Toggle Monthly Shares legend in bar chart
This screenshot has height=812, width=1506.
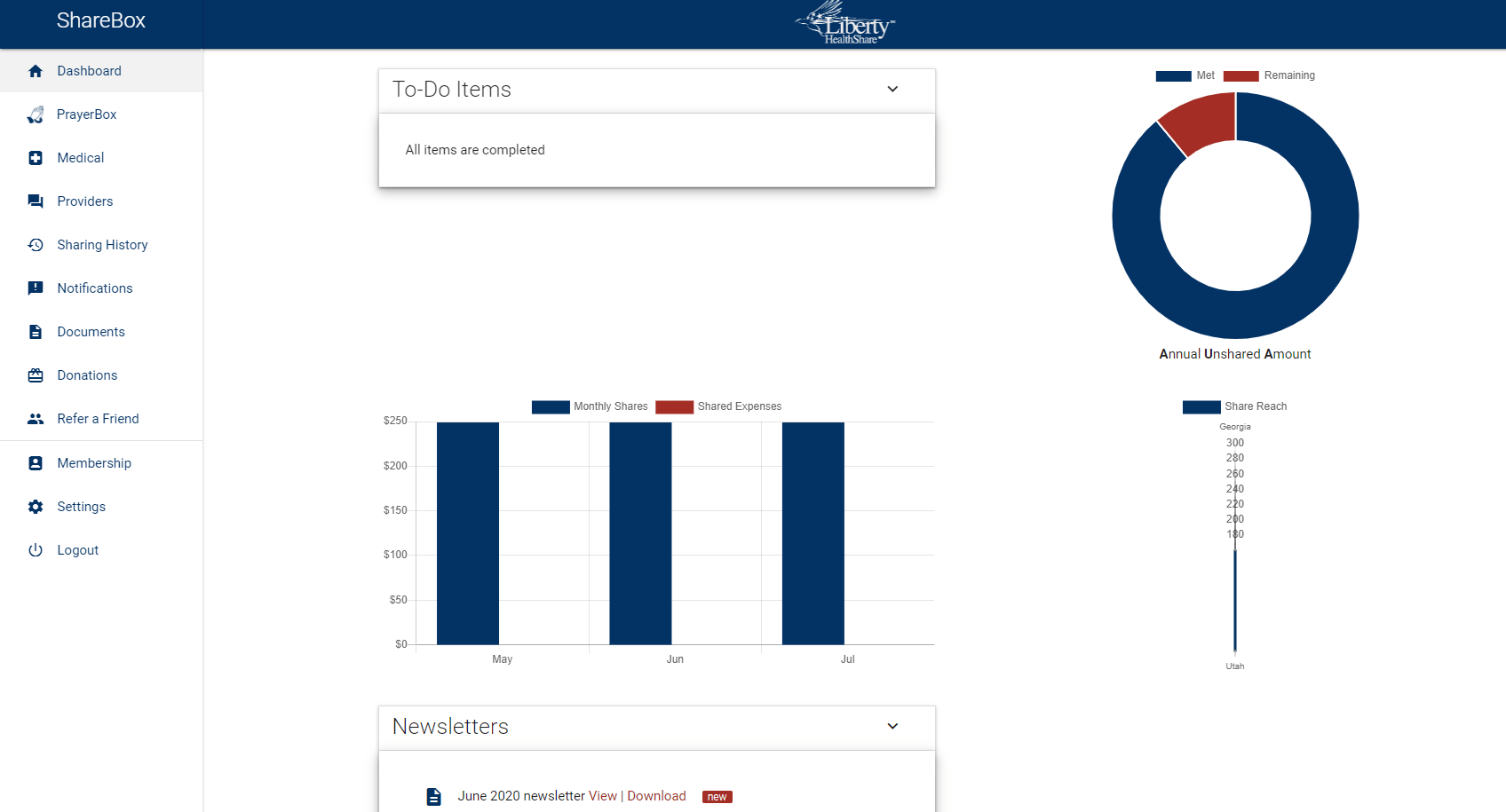(590, 406)
